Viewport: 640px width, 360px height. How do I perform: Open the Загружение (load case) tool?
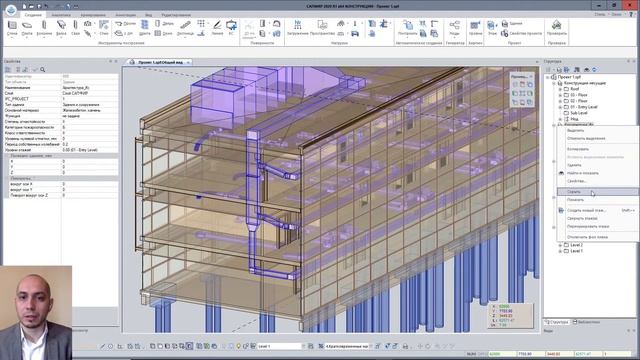click(x=298, y=28)
